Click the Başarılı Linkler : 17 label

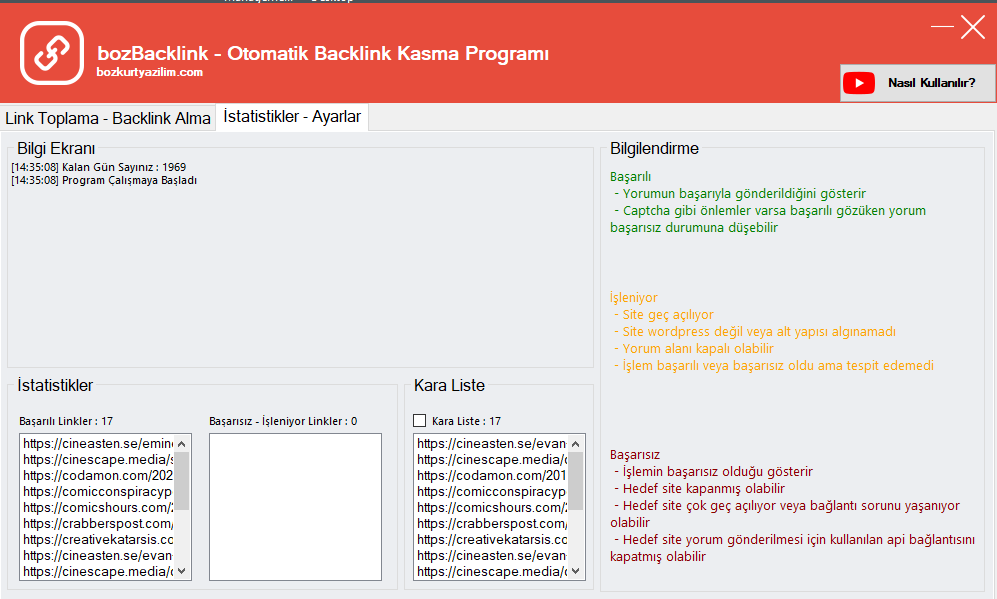pyautogui.click(x=66, y=421)
